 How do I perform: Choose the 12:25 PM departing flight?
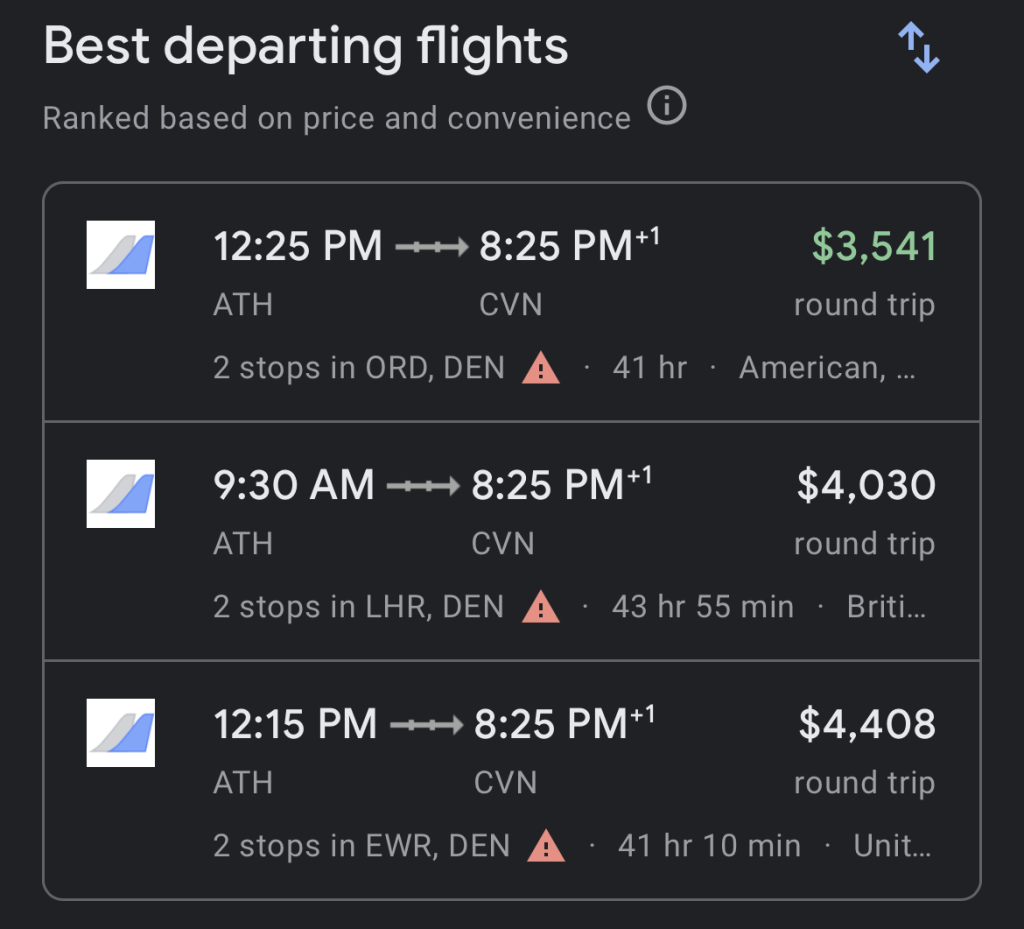(x=298, y=247)
